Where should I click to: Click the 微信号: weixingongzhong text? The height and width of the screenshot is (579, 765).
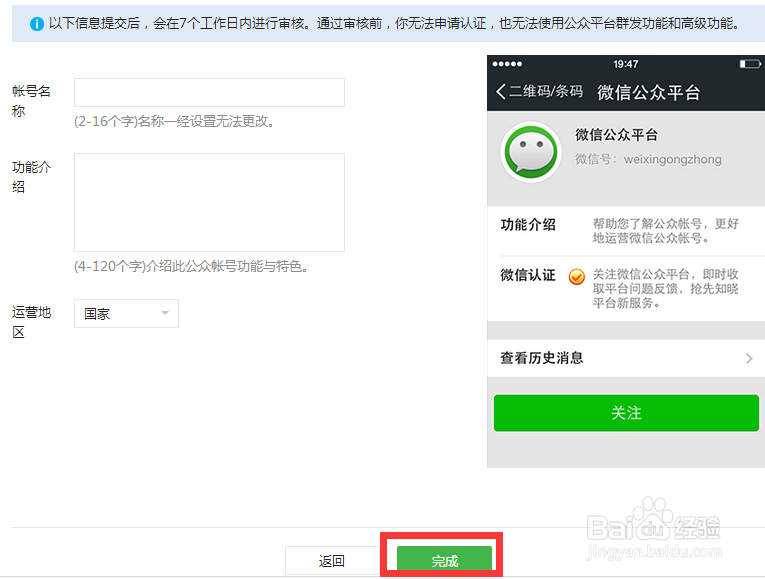pos(648,160)
